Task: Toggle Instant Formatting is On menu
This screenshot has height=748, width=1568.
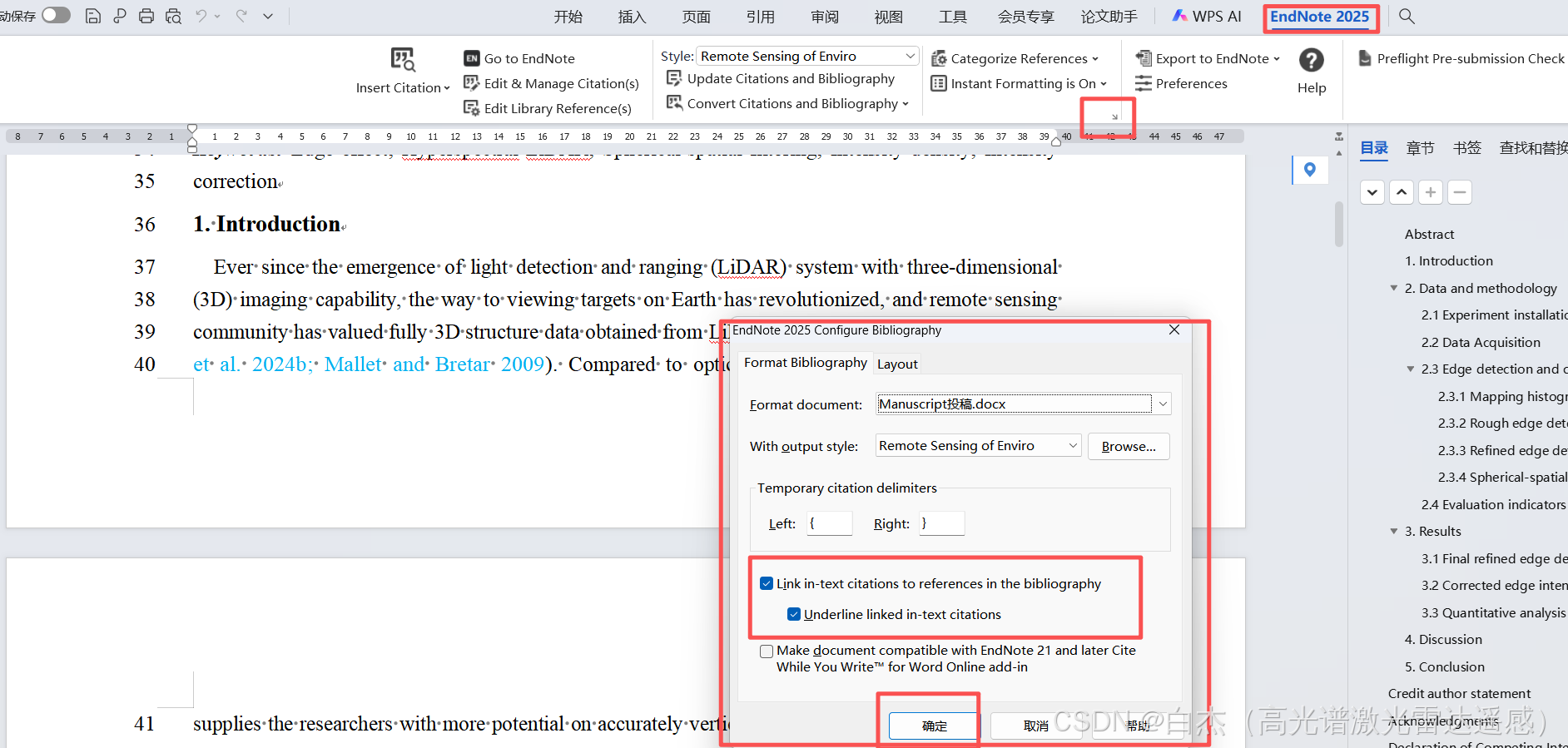Action: pos(1019,83)
